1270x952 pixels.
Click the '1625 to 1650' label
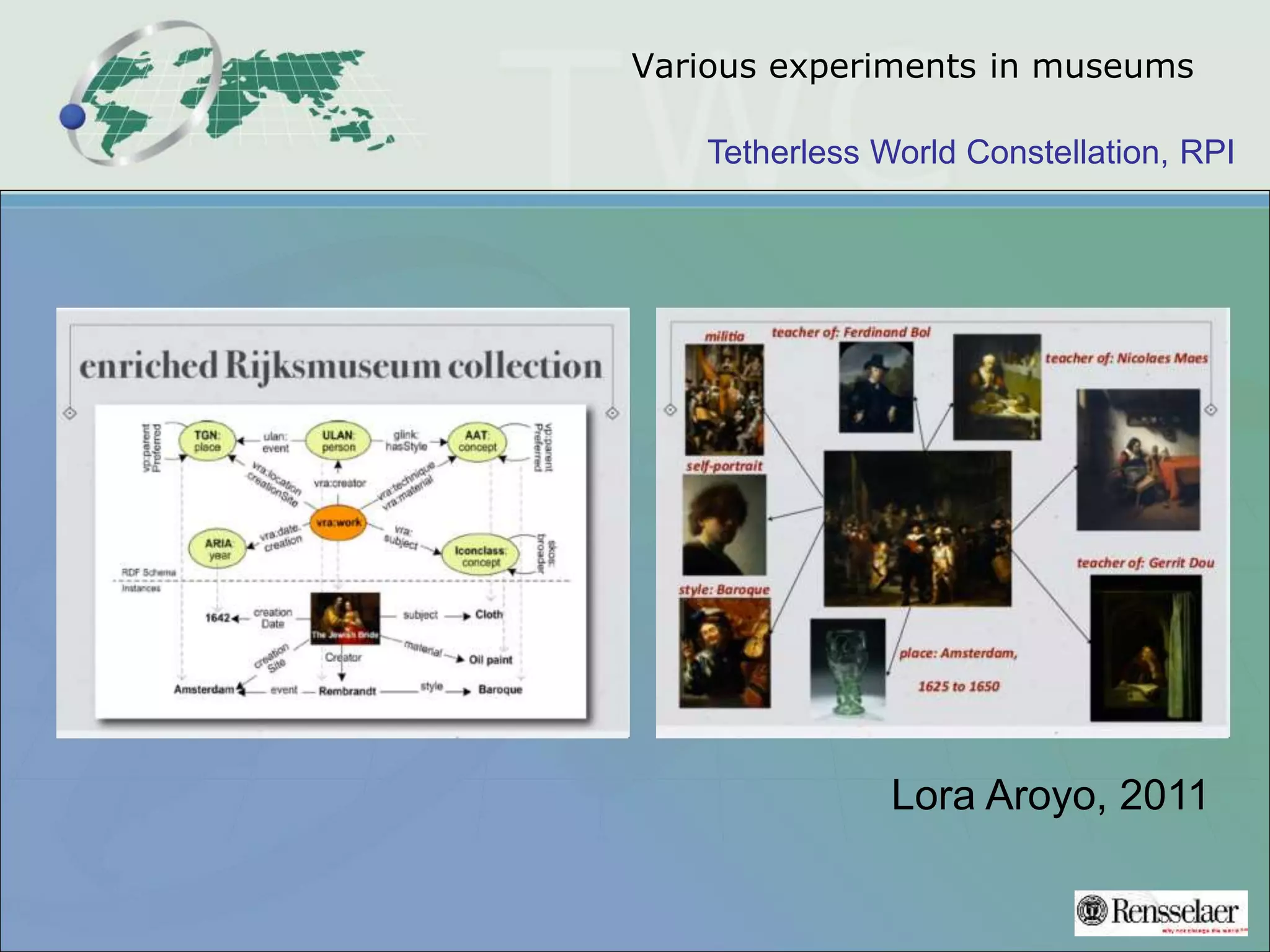pos(959,686)
